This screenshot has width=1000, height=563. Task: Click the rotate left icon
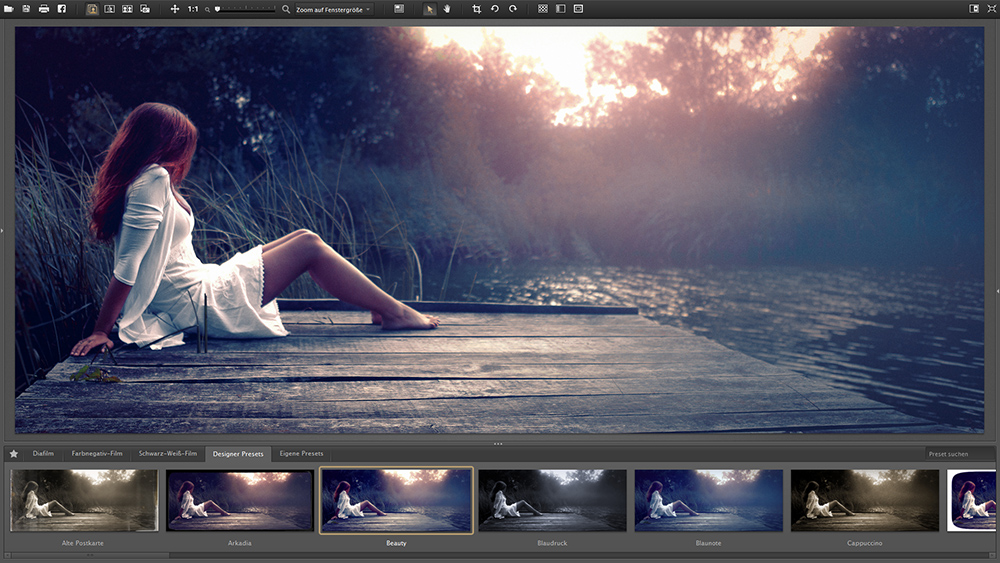(x=494, y=9)
